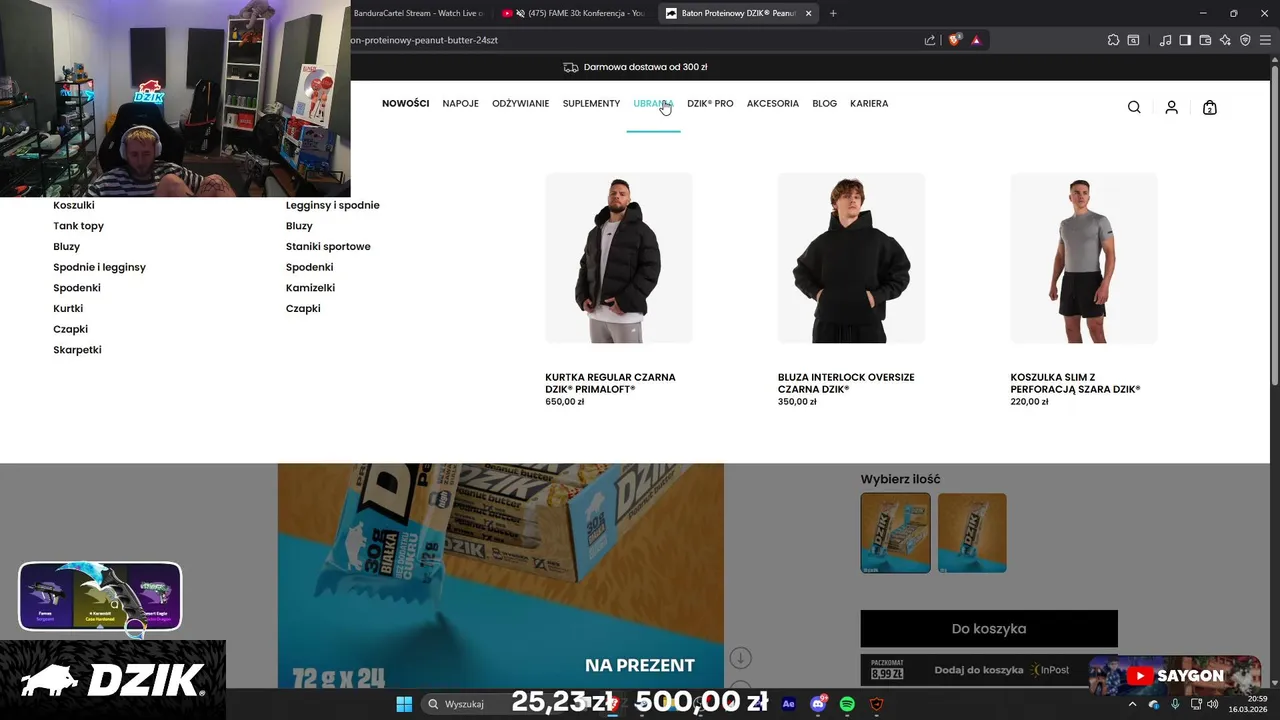Open Discord from the taskbar
This screenshot has width=1280, height=720.
(x=818, y=704)
